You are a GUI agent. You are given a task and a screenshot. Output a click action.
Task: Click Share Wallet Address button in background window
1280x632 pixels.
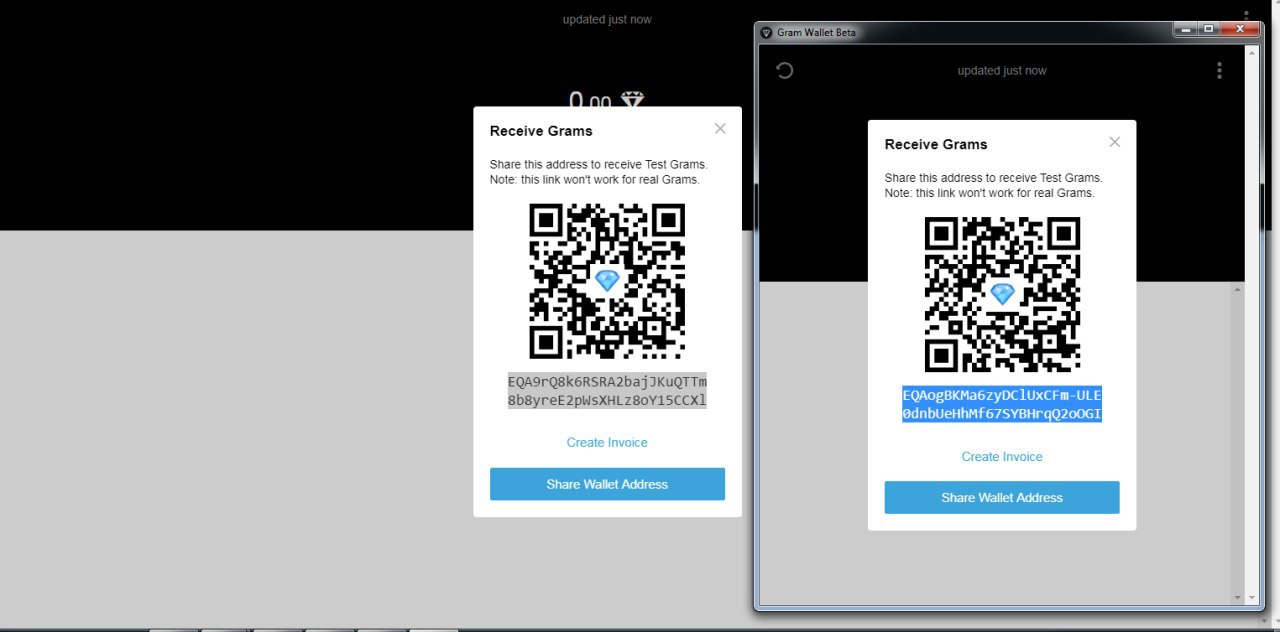[x=607, y=484]
